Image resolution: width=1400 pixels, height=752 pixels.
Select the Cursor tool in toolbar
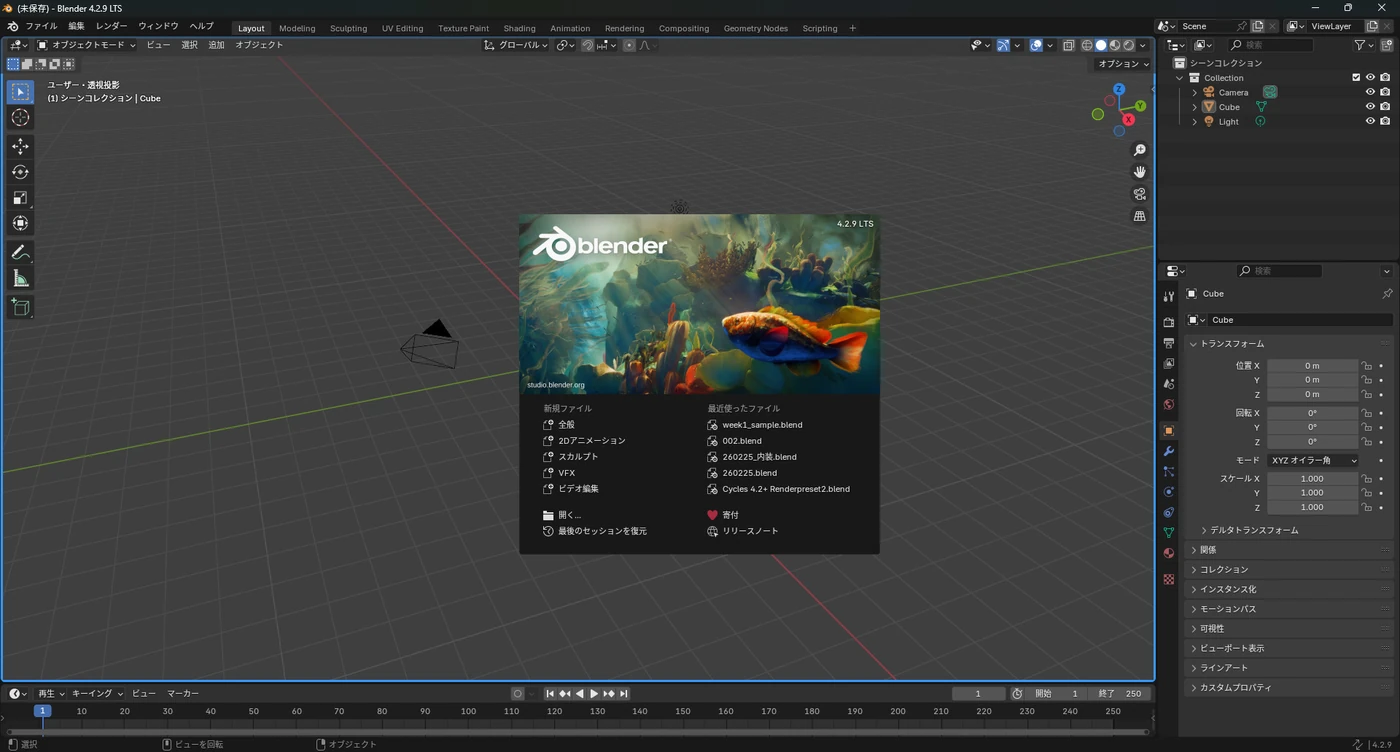pyautogui.click(x=20, y=118)
